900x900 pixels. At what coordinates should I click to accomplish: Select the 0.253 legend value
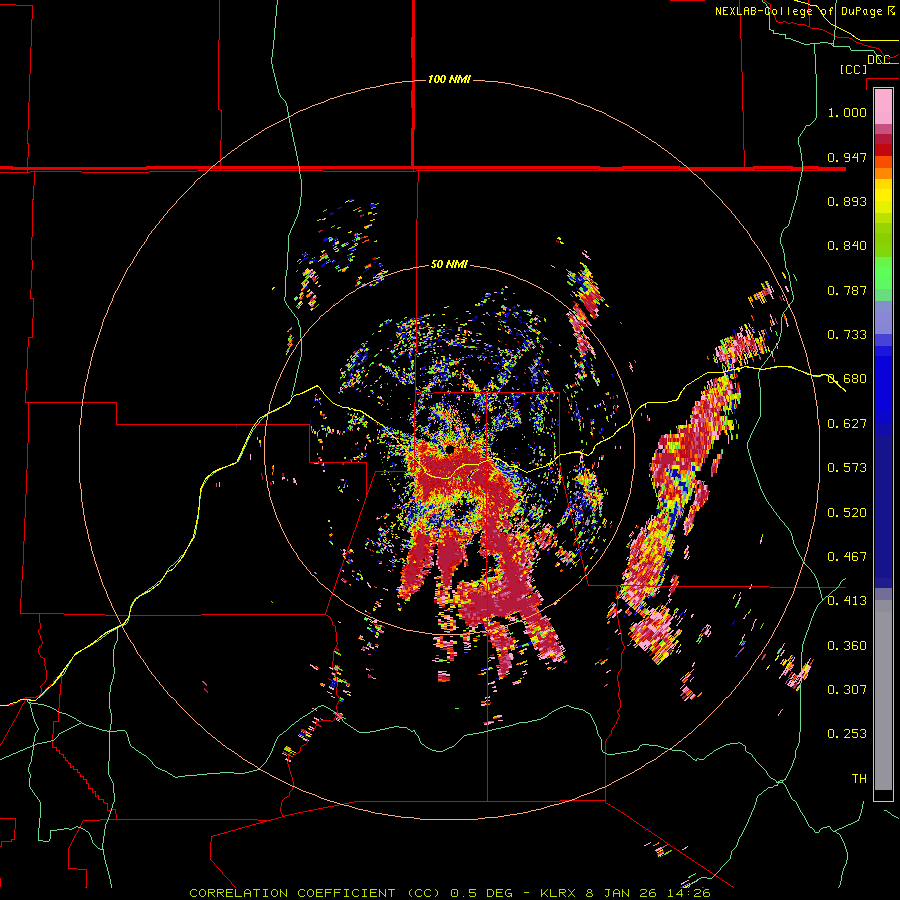(847, 734)
